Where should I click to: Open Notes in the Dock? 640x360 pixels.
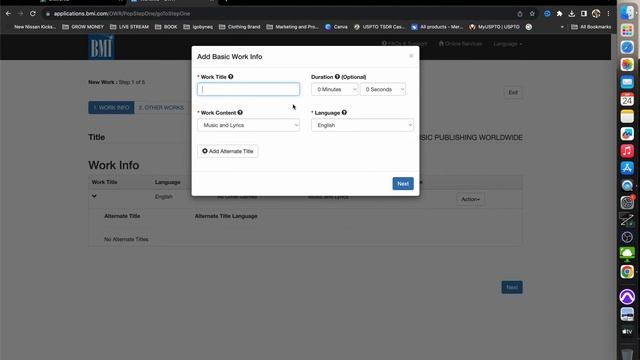[627, 116]
